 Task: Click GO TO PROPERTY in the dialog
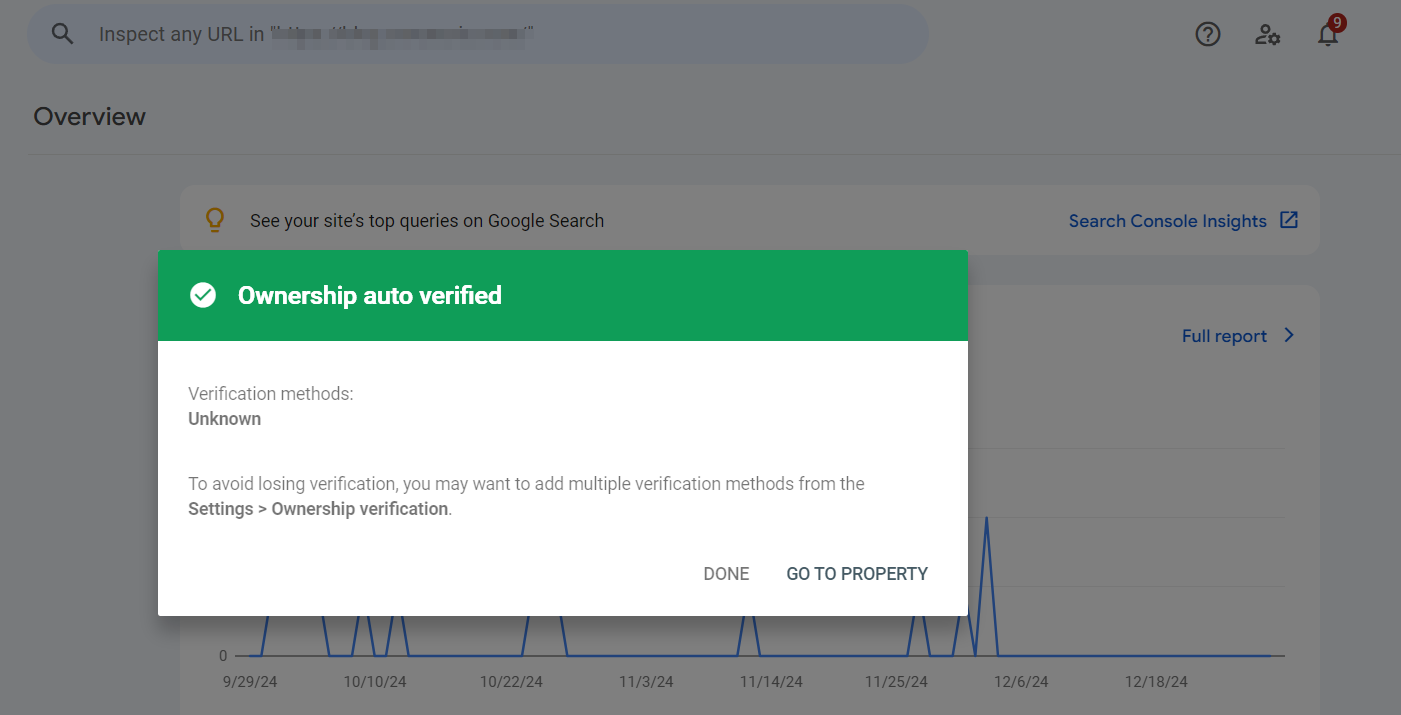857,573
